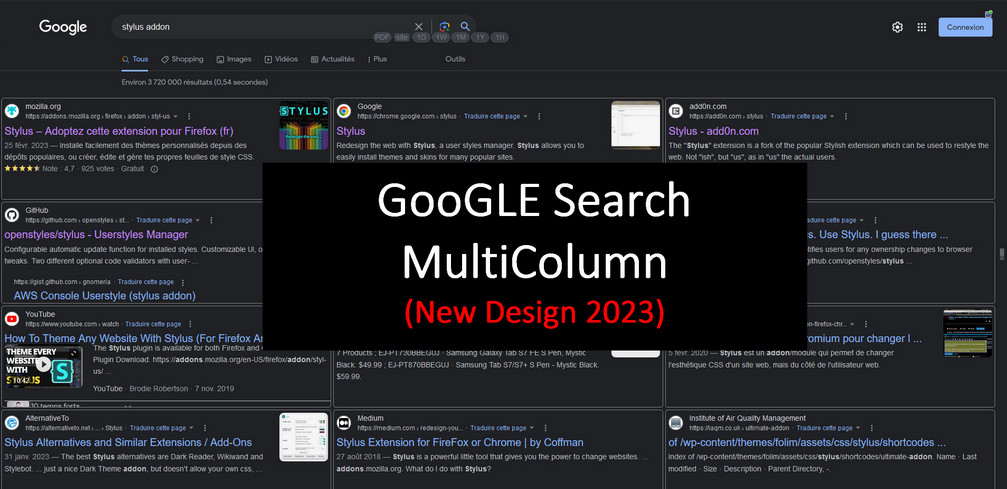Click the add0n.com favicon

click(x=676, y=111)
